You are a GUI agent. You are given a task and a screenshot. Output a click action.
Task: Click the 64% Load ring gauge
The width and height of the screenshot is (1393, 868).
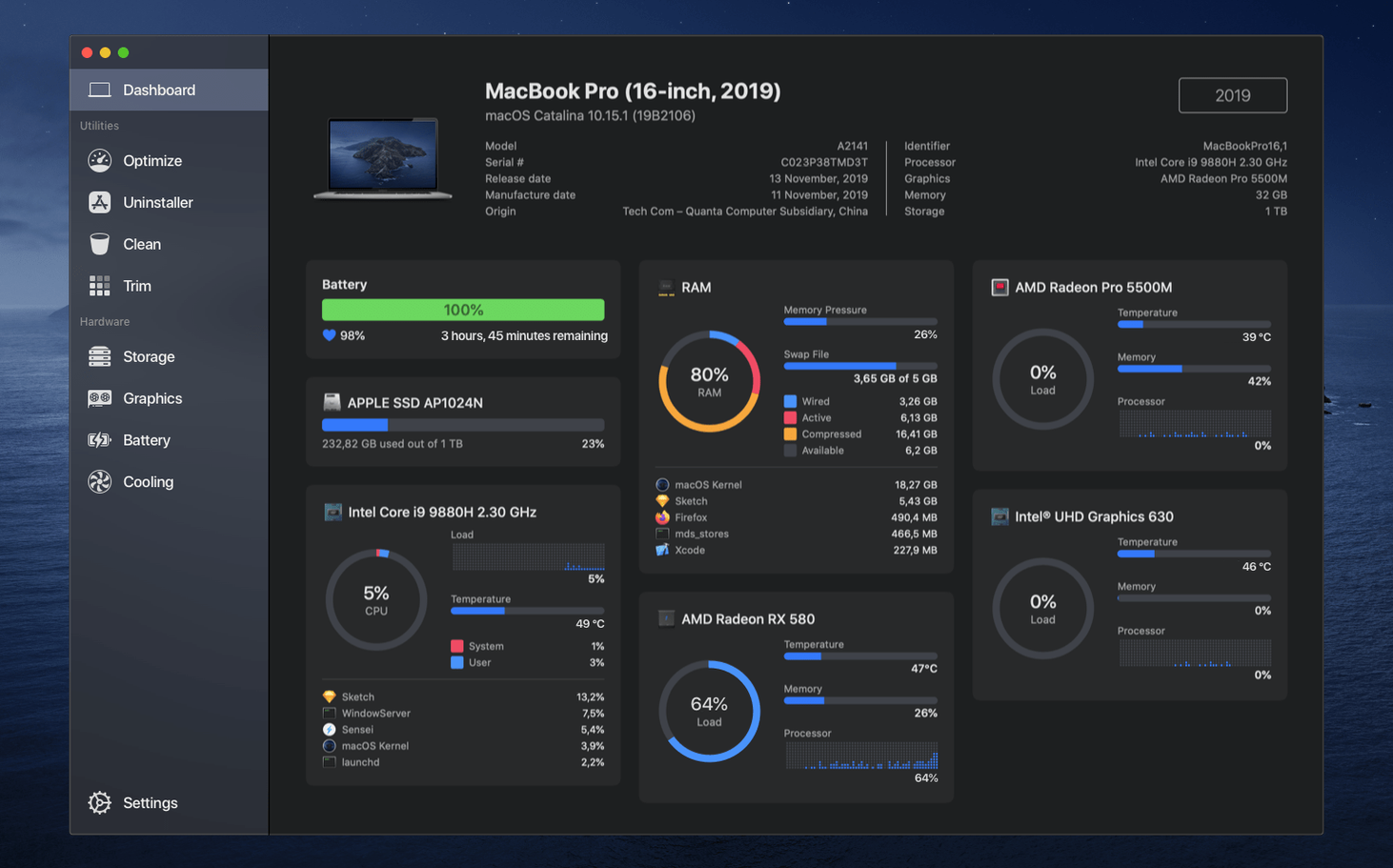(x=709, y=711)
